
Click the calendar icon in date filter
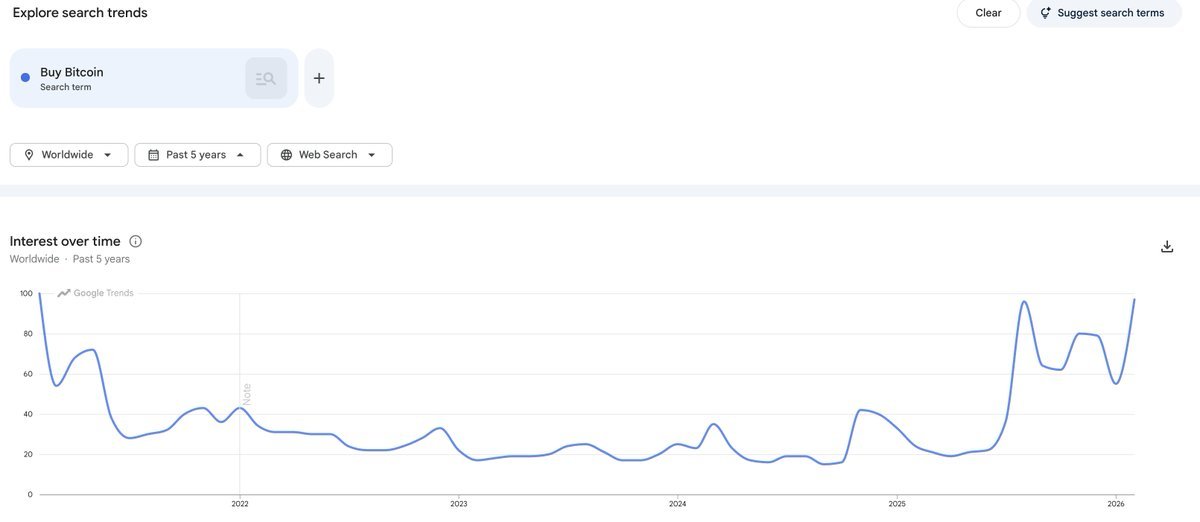[153, 155]
